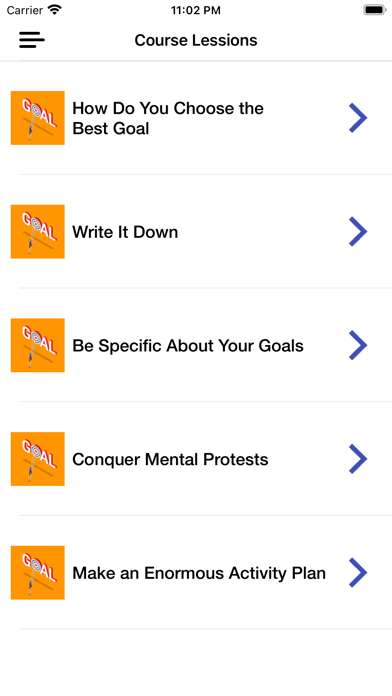The image size is (392, 696).
Task: Select the Write It Down lesson title
Action: [x=125, y=232]
